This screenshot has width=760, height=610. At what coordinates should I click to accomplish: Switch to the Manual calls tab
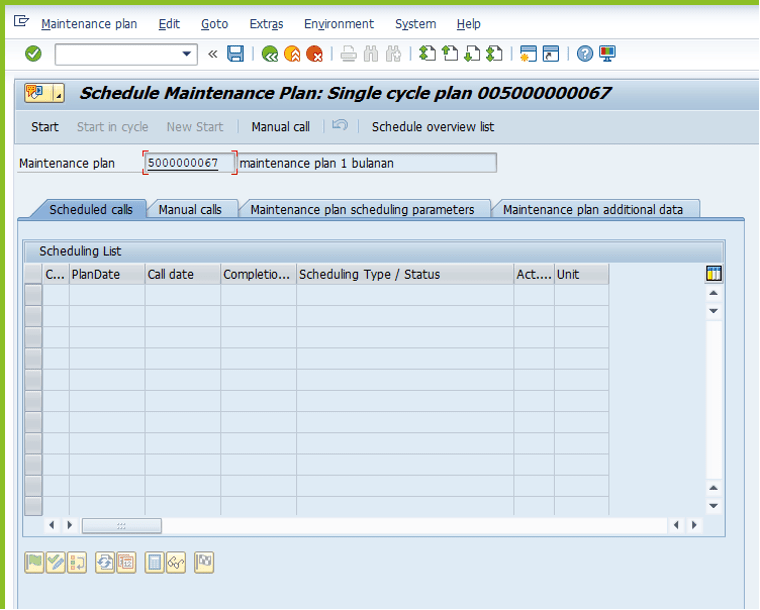(190, 210)
